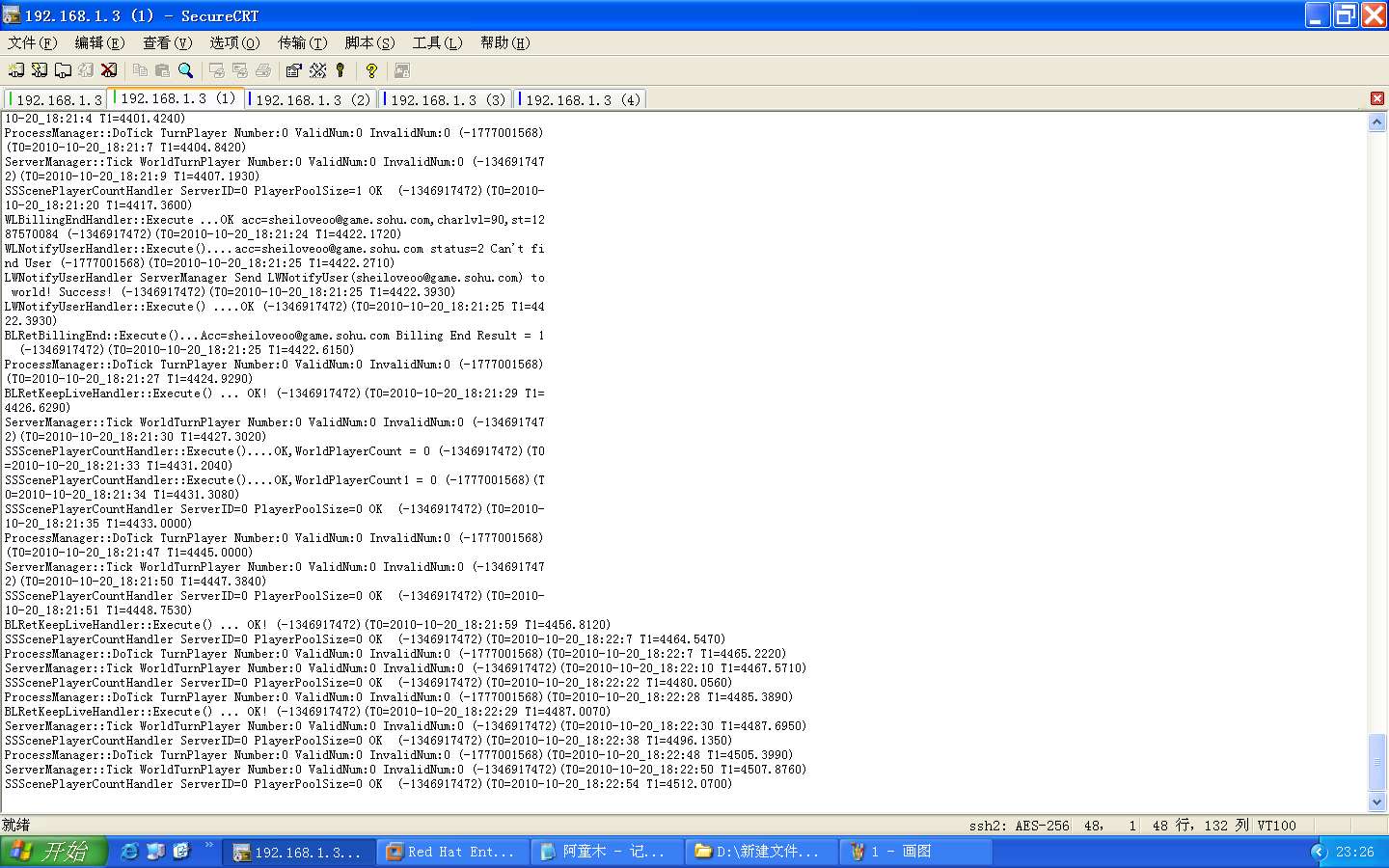Screen dimensions: 1389x868
Task: Click the Public Key key icon
Action: [340, 70]
